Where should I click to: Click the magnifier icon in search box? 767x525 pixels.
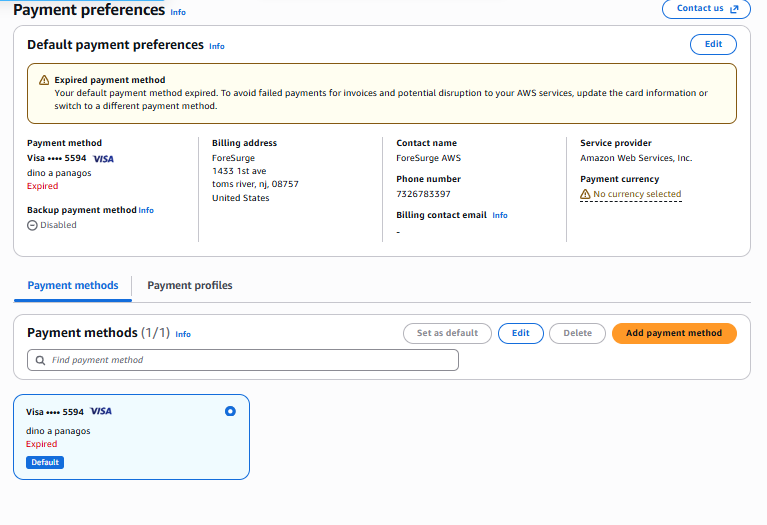pyautogui.click(x=41, y=360)
